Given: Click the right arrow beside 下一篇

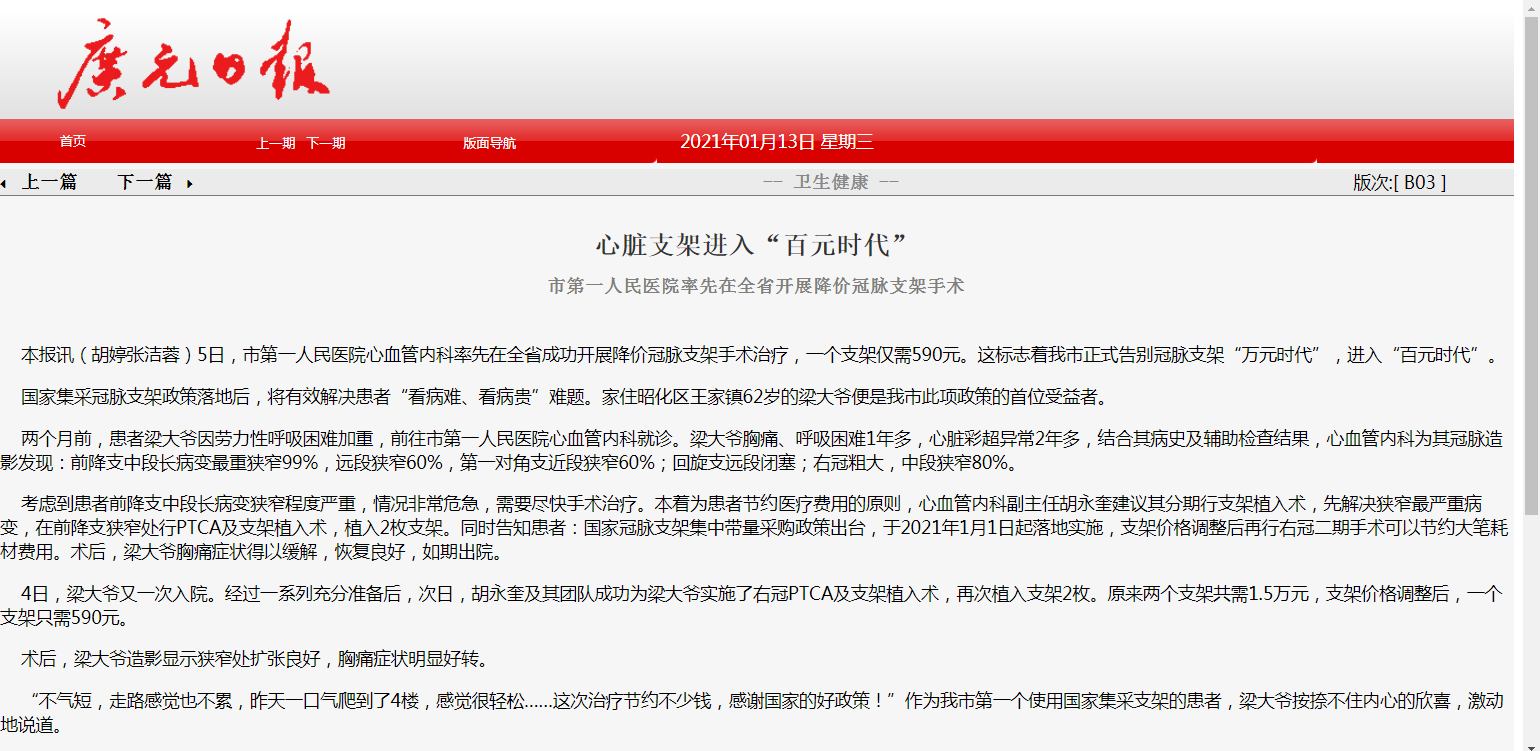Looking at the screenshot, I should [190, 183].
